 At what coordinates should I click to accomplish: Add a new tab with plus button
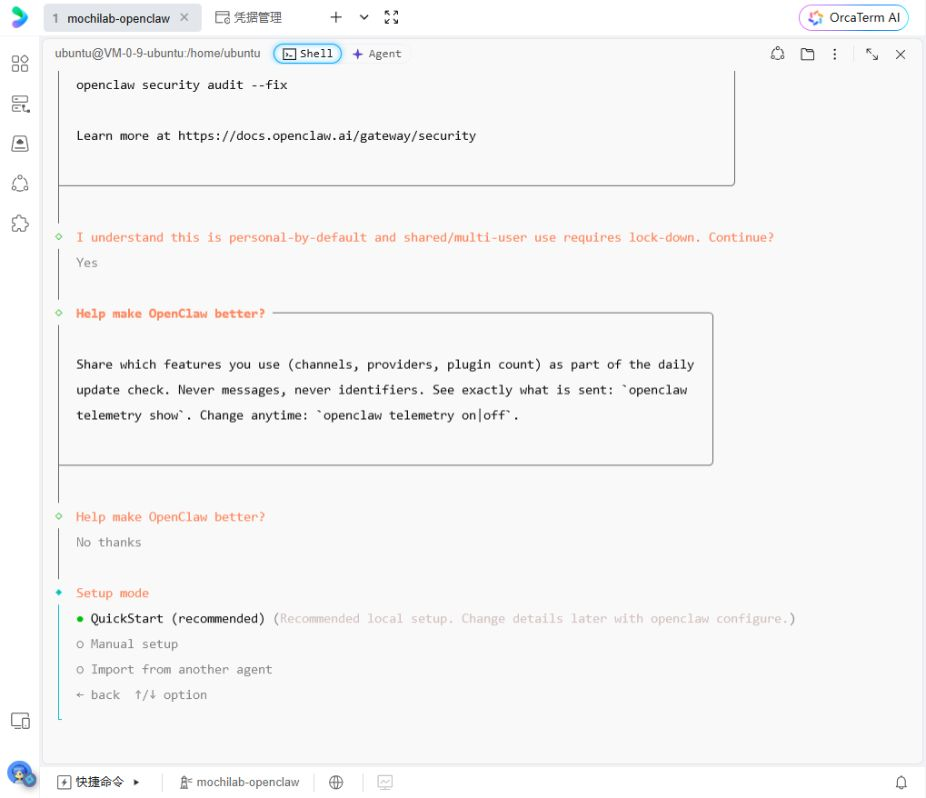pos(336,18)
